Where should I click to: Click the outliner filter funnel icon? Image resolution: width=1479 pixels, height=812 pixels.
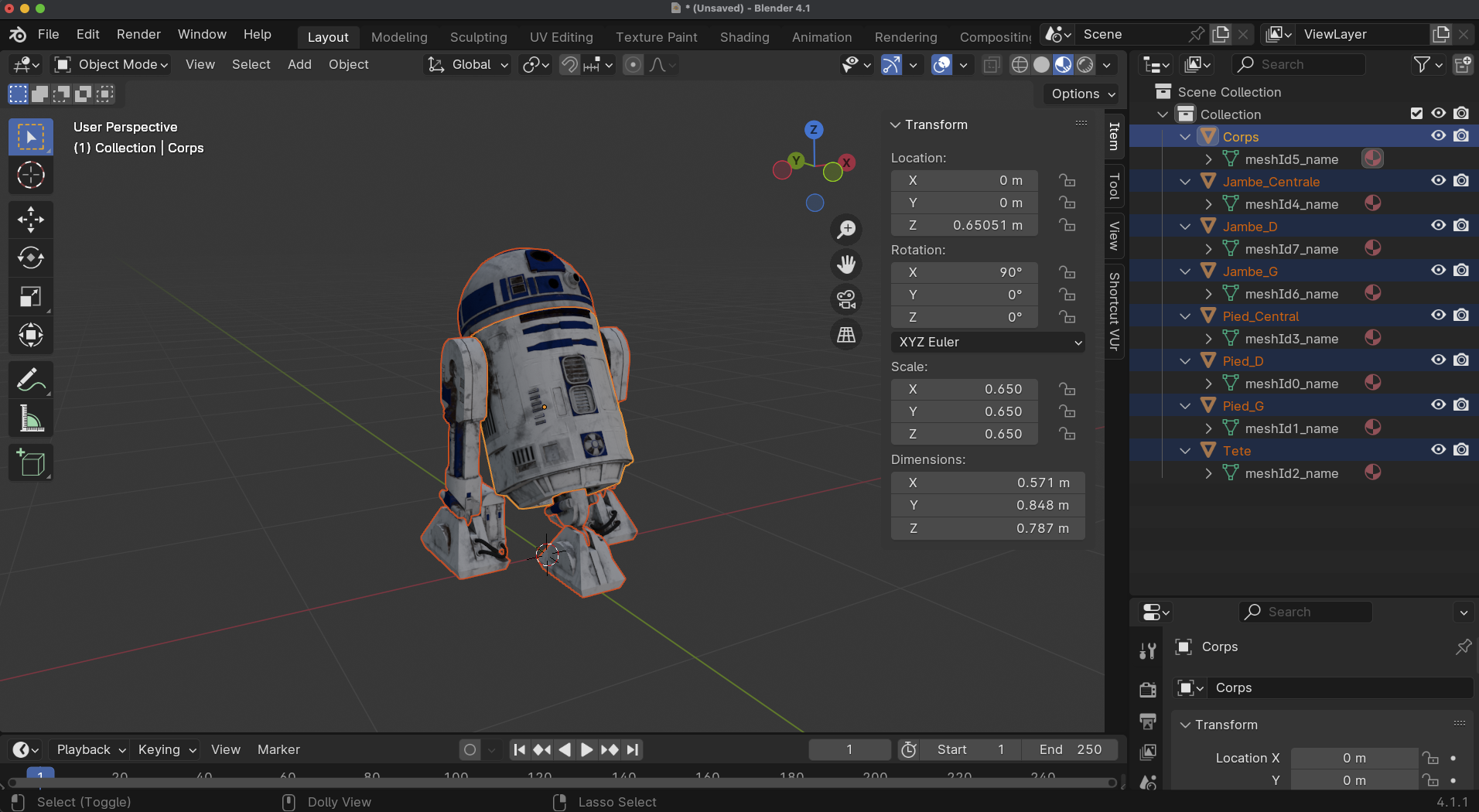[1422, 65]
